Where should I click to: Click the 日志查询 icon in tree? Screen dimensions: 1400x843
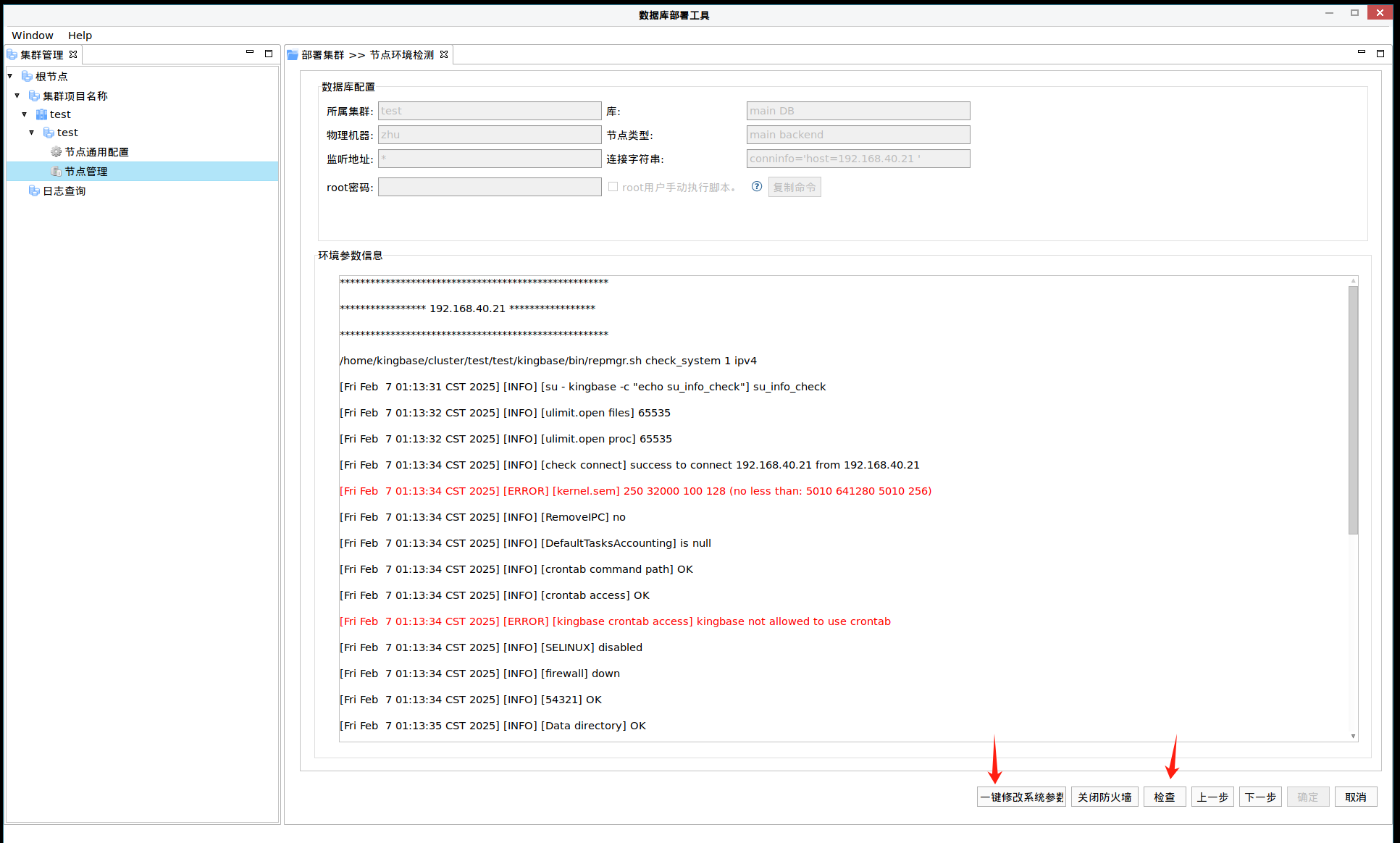(34, 190)
